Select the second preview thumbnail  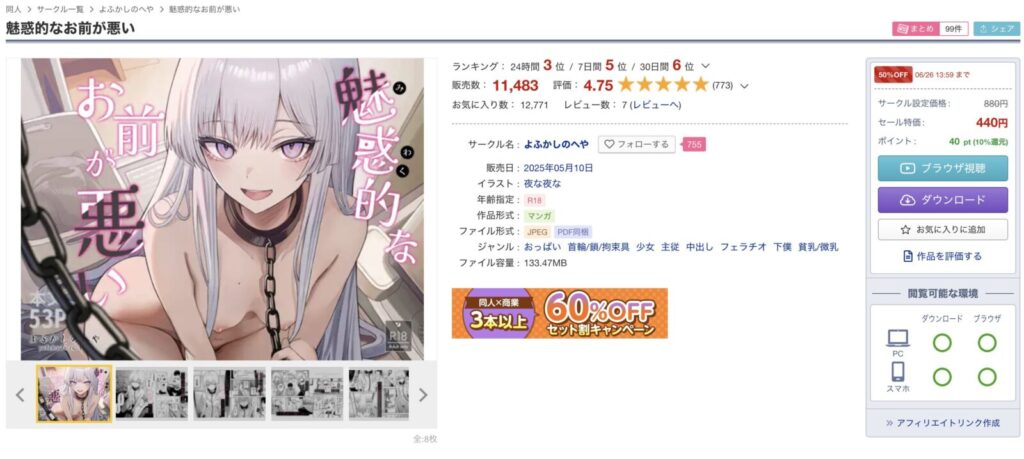pyautogui.click(x=152, y=394)
